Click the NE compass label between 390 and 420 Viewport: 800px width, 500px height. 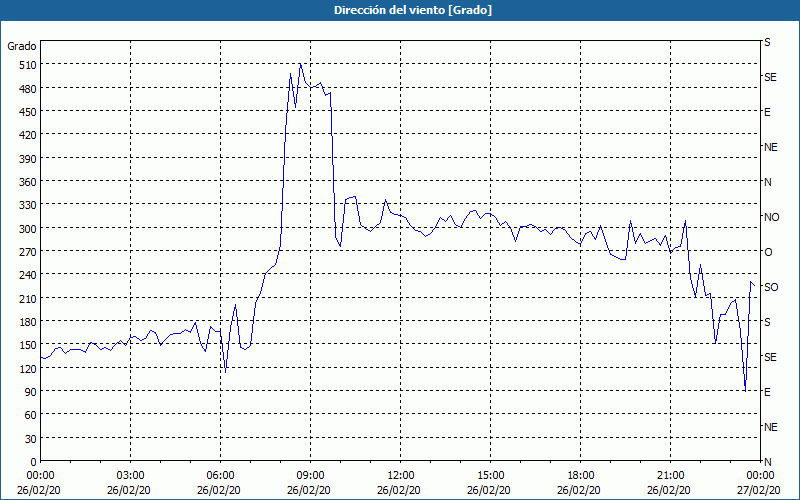[770, 147]
